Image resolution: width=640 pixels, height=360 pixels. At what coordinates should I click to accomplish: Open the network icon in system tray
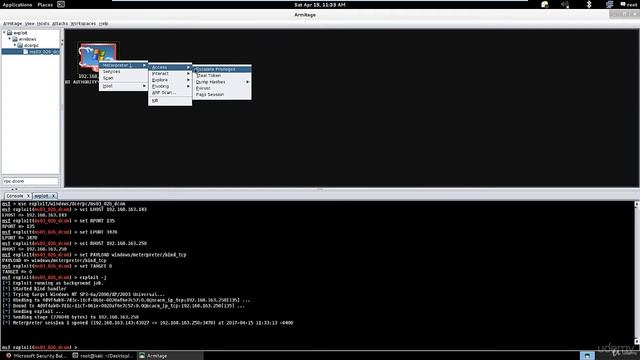click(609, 4)
